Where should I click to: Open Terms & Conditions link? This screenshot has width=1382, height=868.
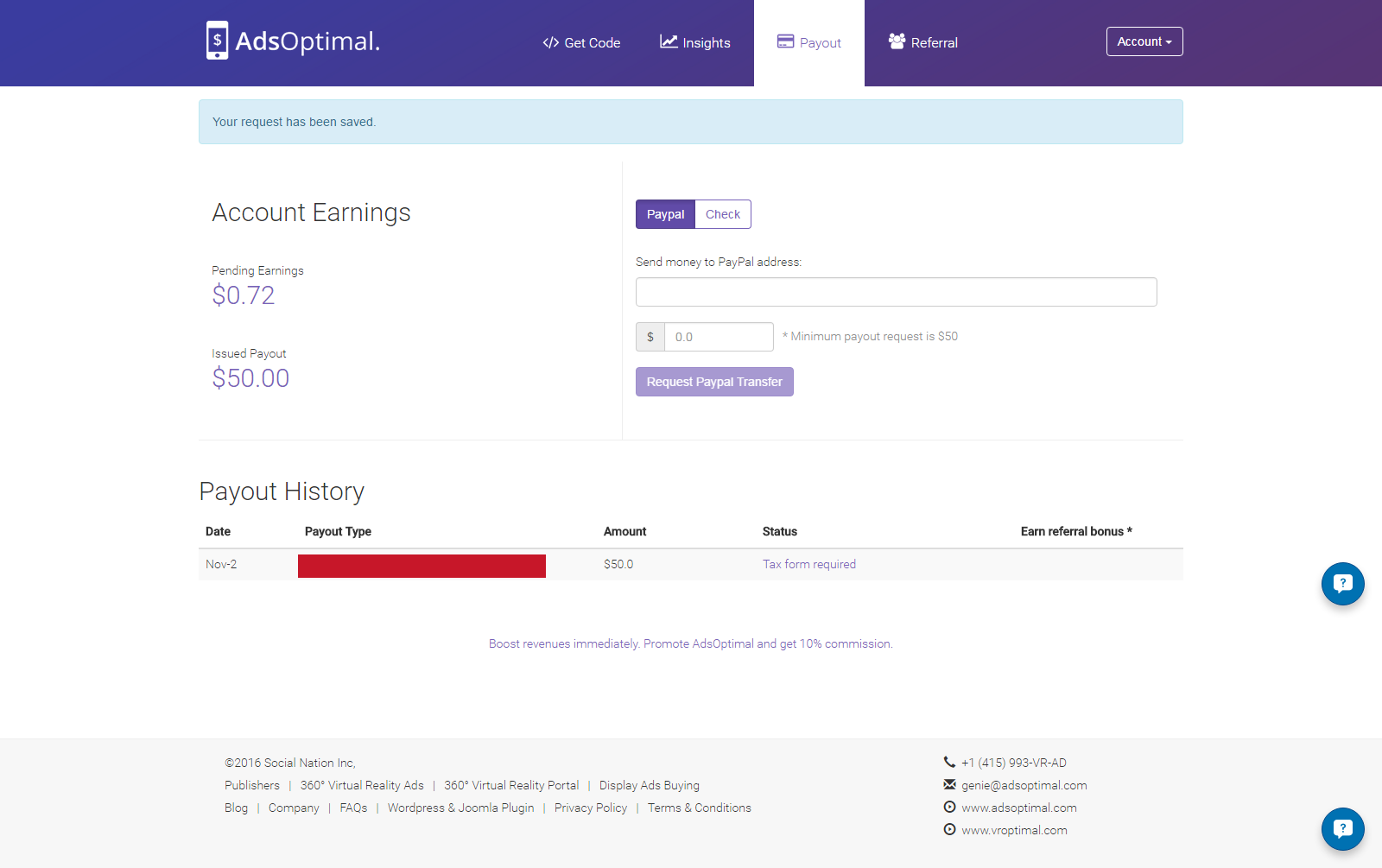(700, 808)
